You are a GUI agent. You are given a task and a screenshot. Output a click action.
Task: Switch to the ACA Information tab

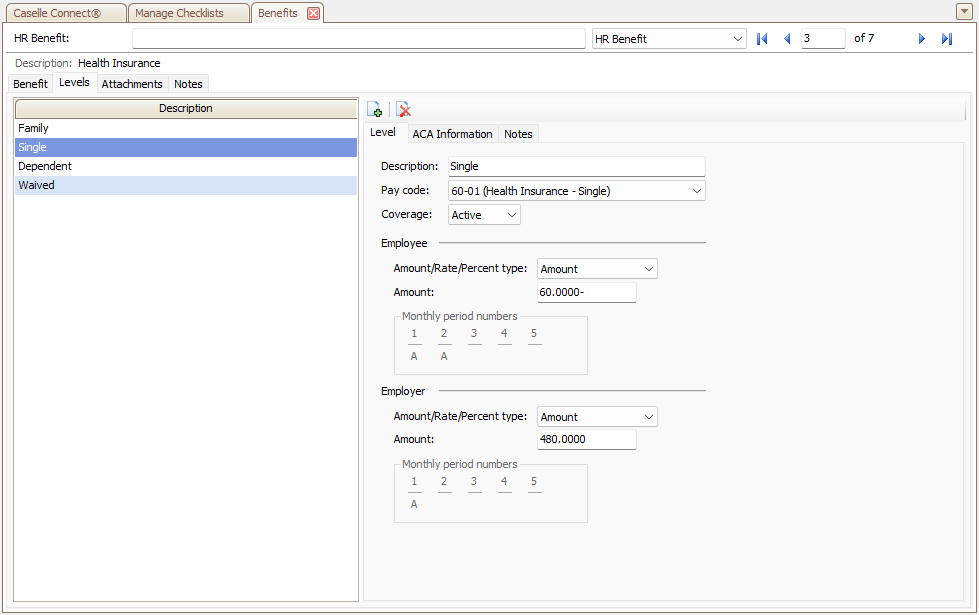(x=452, y=134)
